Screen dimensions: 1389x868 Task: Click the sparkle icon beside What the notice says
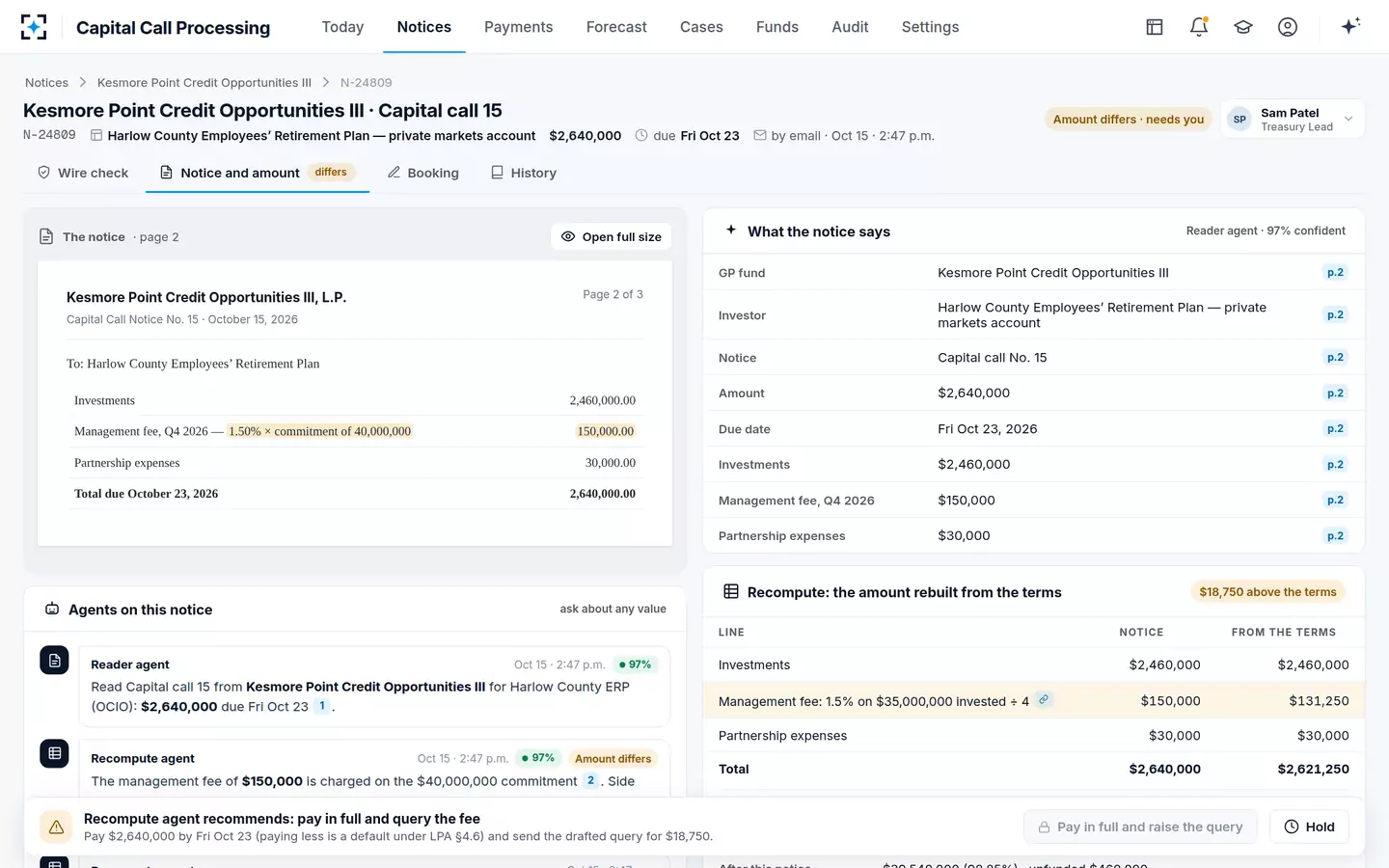(x=731, y=231)
